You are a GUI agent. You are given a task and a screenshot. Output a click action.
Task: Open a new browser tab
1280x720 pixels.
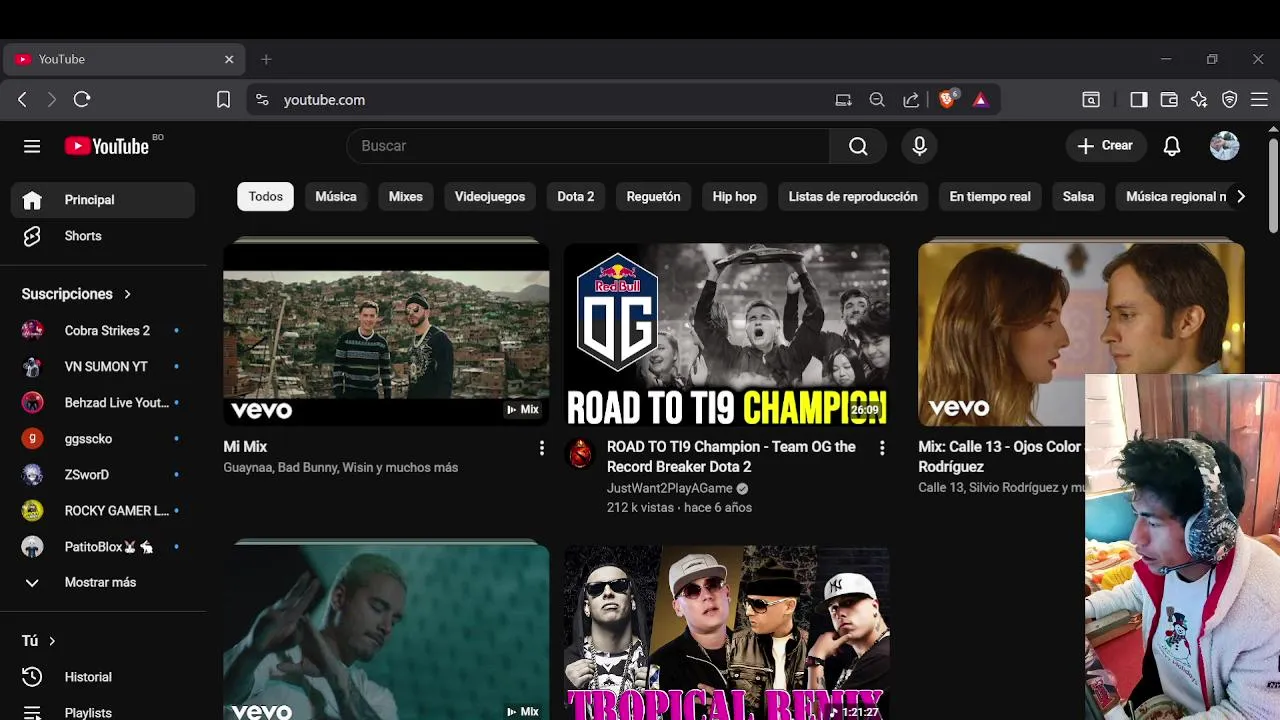266,59
